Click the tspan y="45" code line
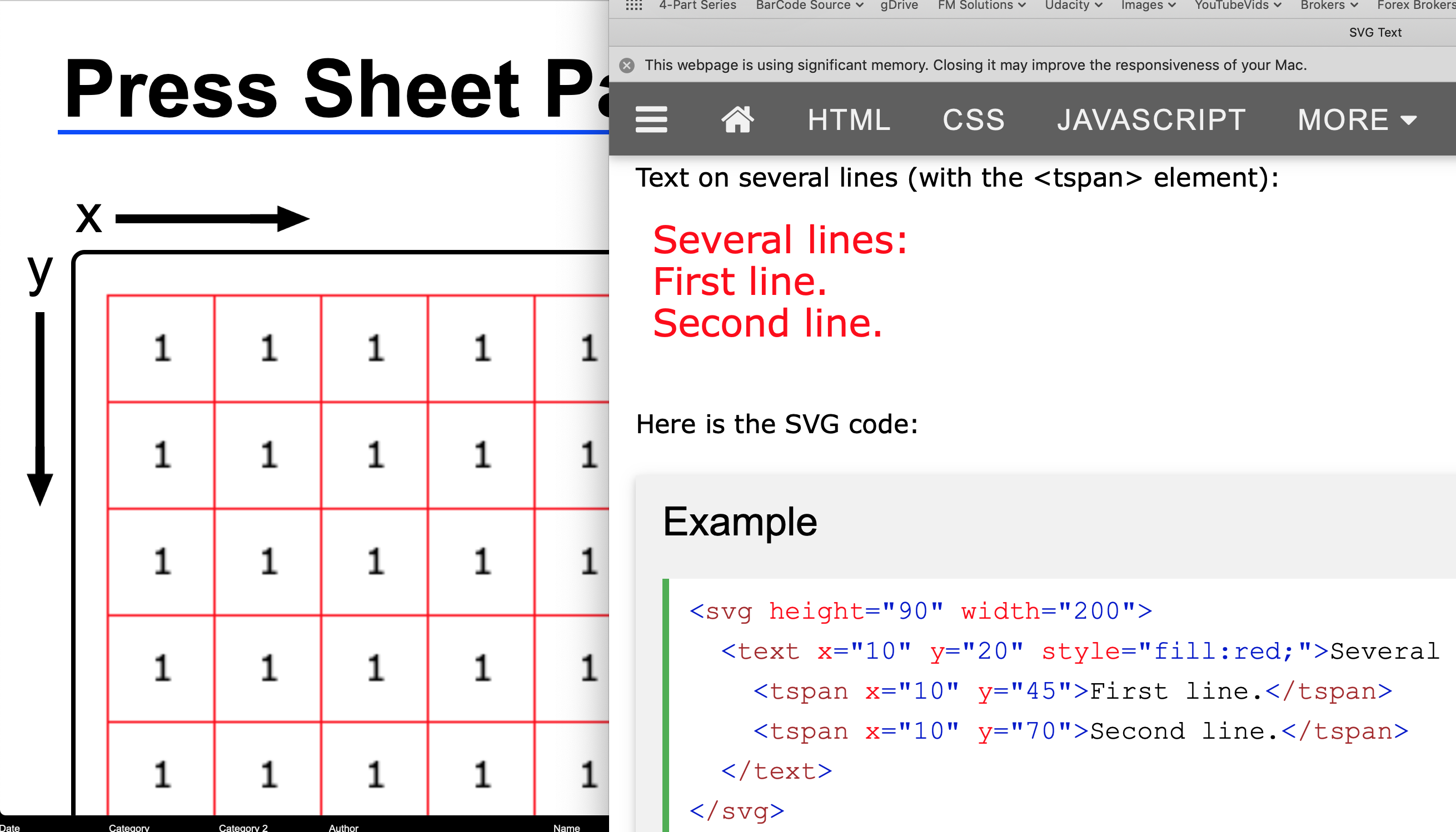The height and width of the screenshot is (832, 1456). [x=1073, y=691]
